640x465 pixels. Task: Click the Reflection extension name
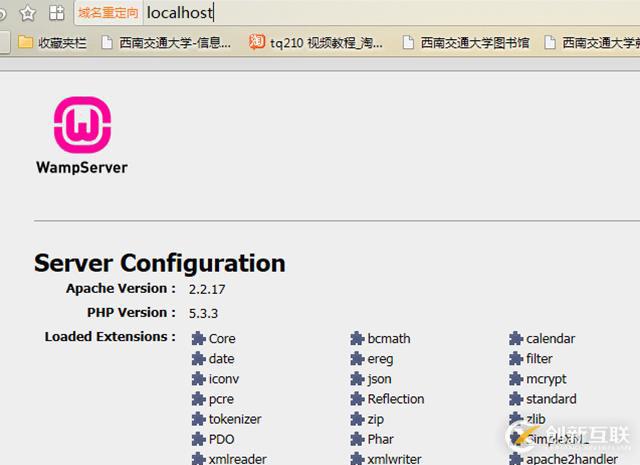[396, 399]
